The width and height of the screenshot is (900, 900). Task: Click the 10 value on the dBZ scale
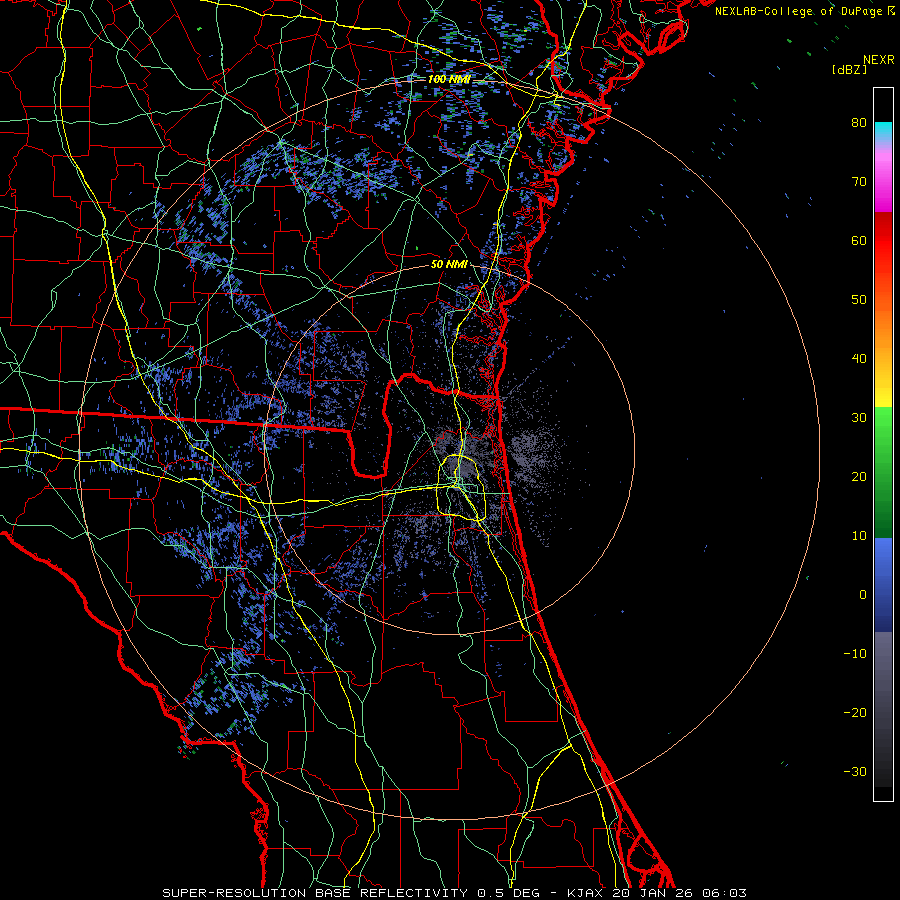[859, 536]
